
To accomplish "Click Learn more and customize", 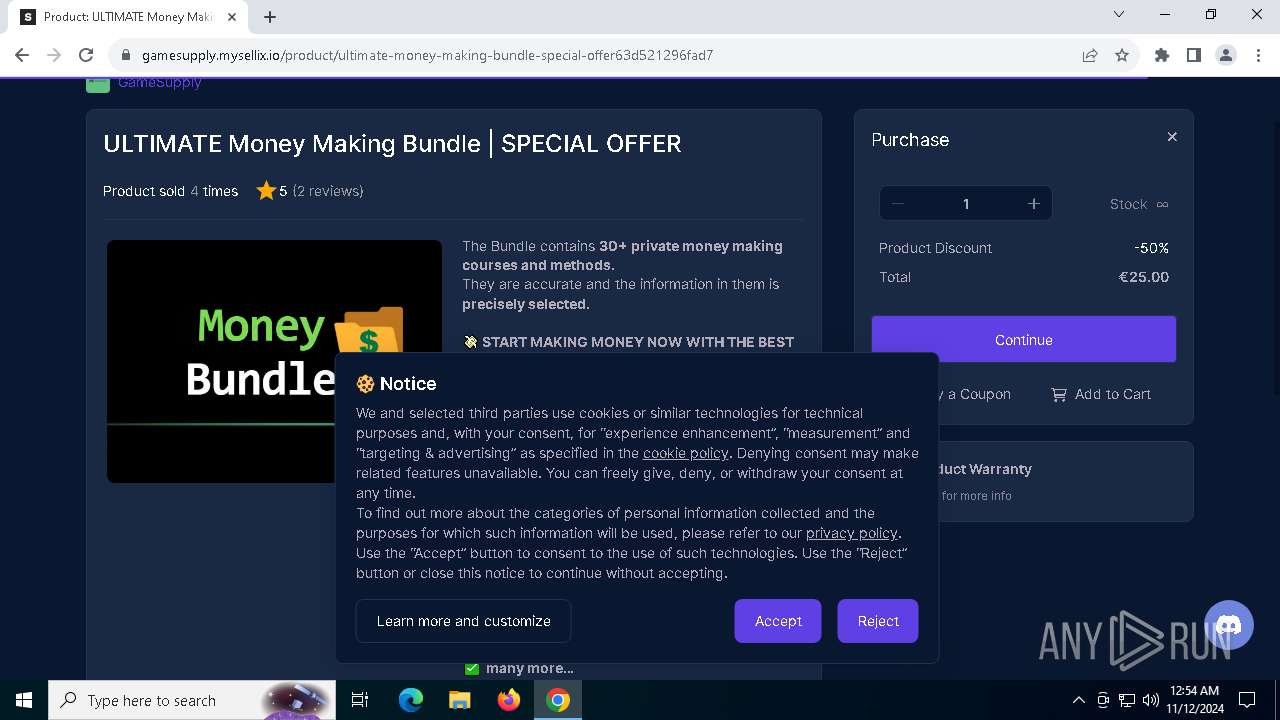I will click(463, 621).
